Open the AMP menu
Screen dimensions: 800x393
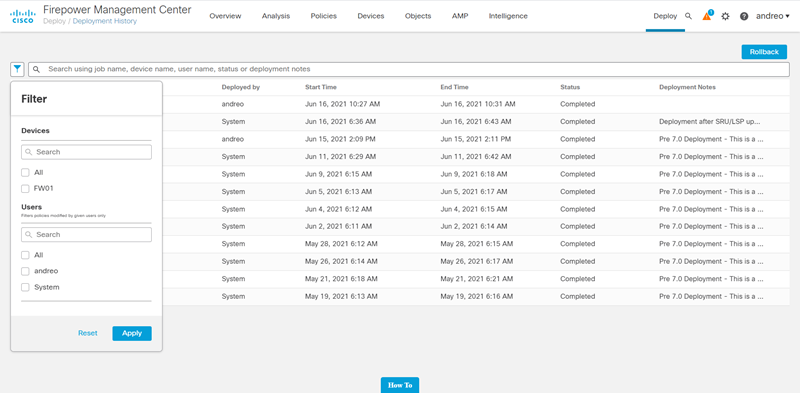pos(460,16)
